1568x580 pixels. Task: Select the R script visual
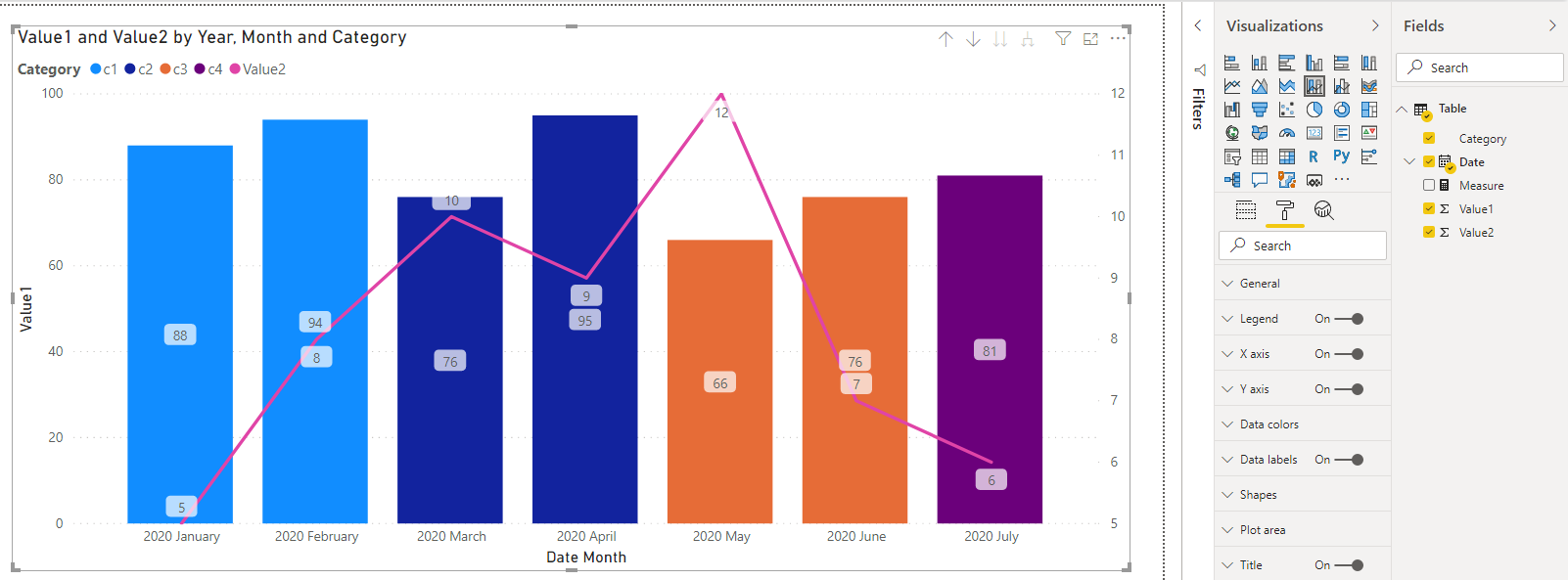1314,156
